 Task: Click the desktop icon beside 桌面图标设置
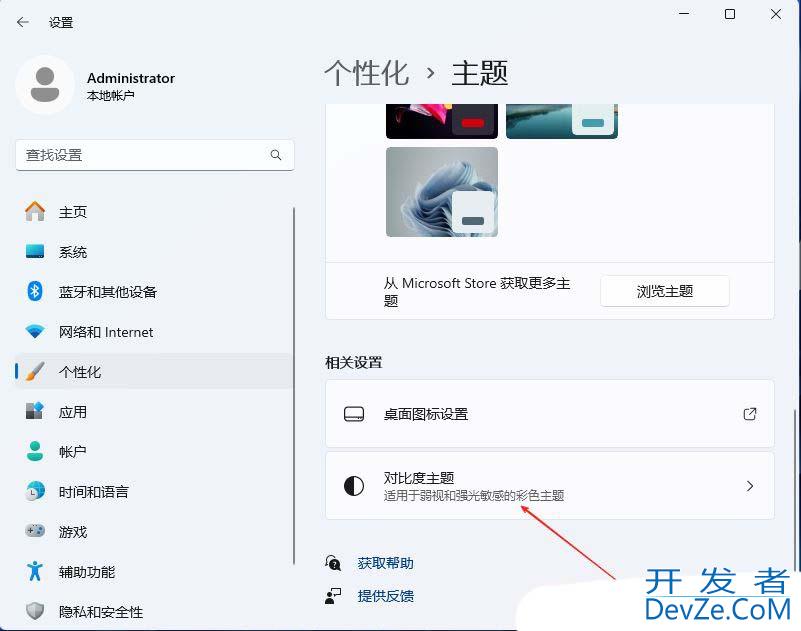(354, 414)
